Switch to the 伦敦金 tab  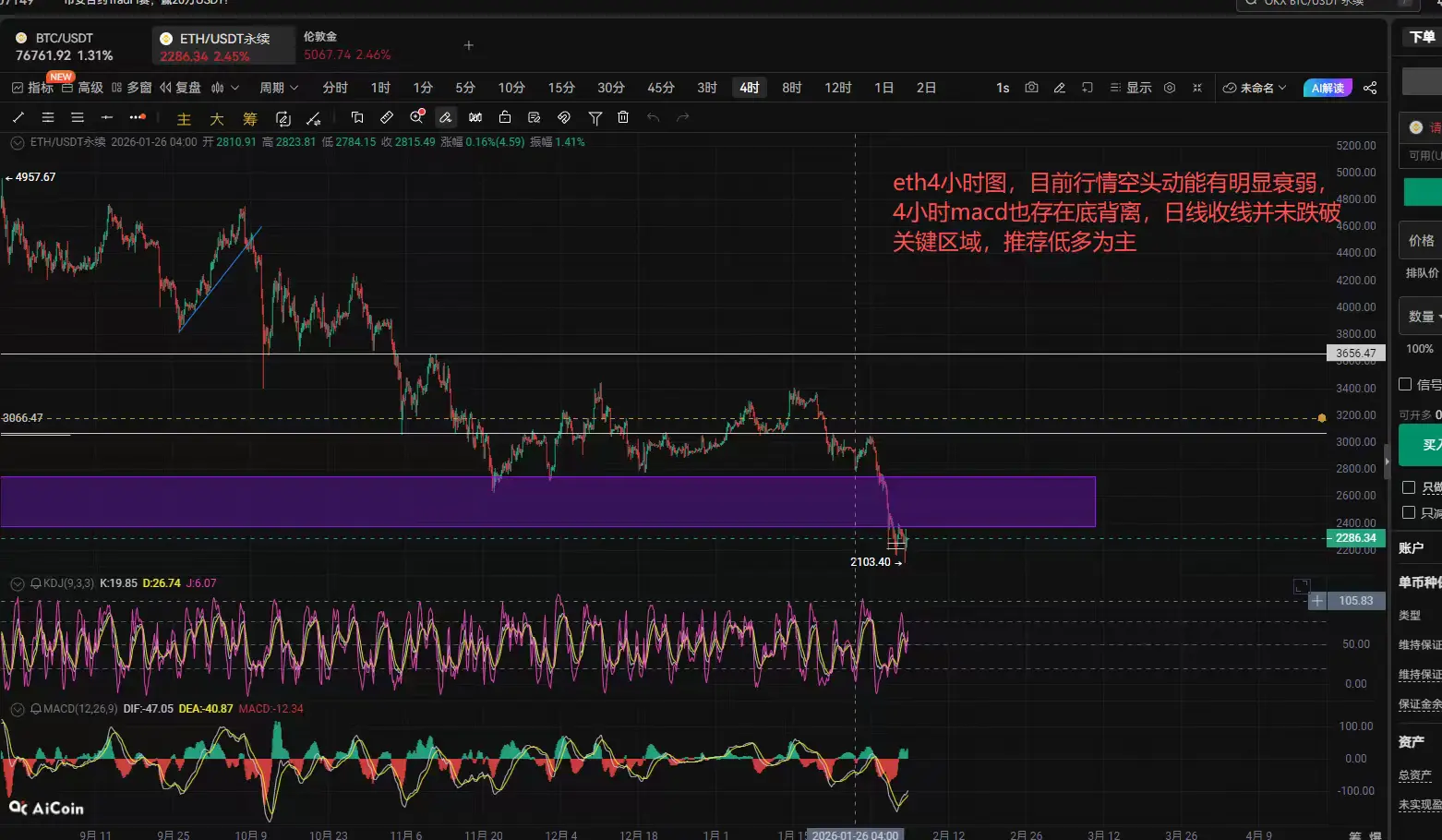tap(347, 46)
